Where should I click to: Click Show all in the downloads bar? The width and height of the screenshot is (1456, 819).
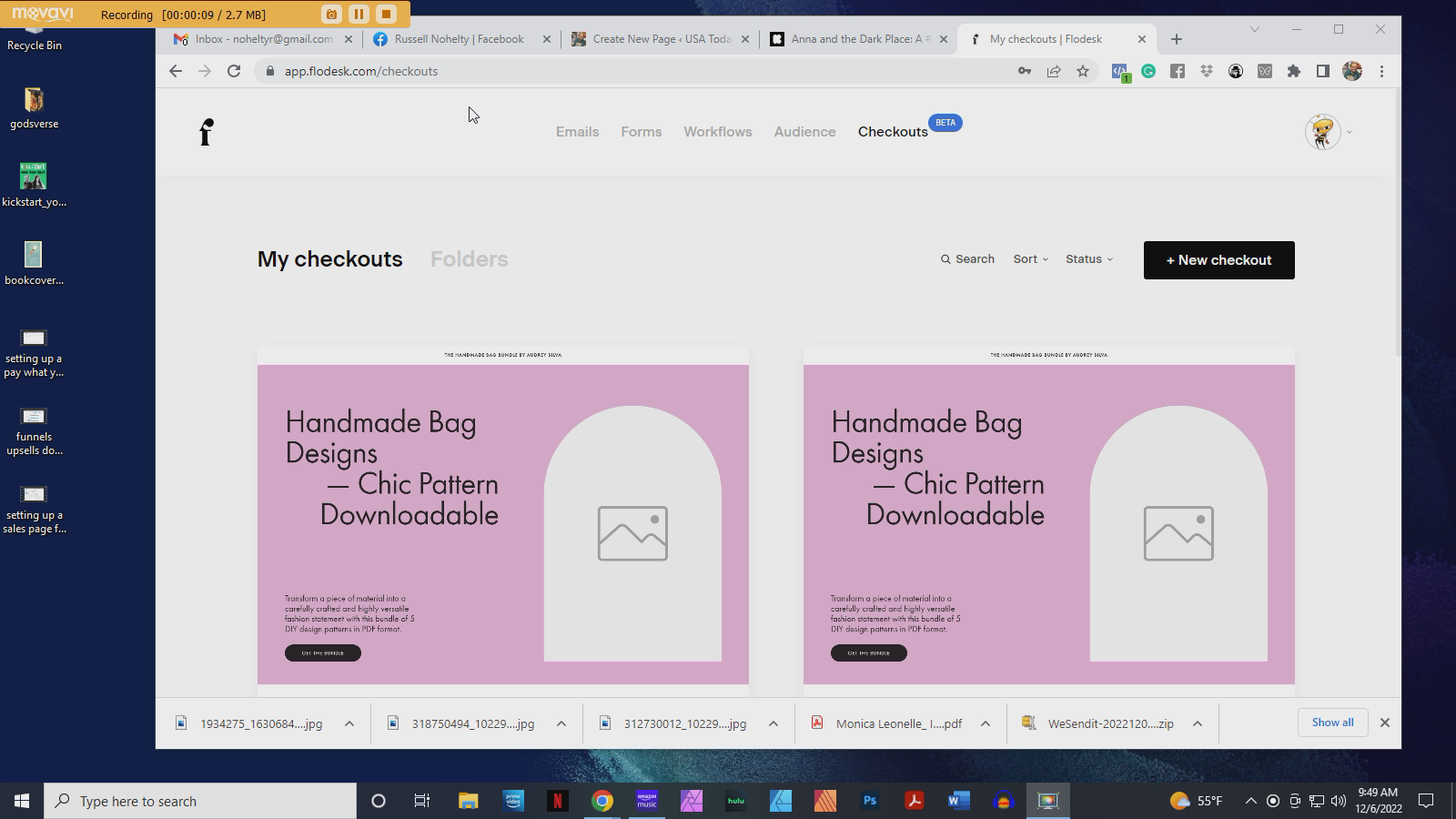[1332, 722]
